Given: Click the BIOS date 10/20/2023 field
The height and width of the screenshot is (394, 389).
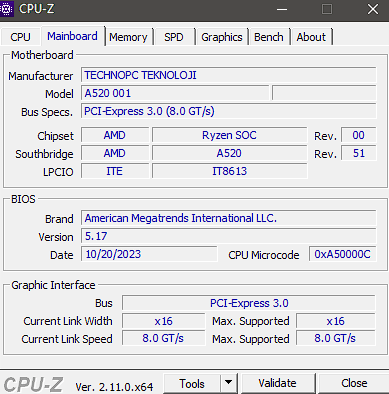Looking at the screenshot, I should click(x=149, y=254).
